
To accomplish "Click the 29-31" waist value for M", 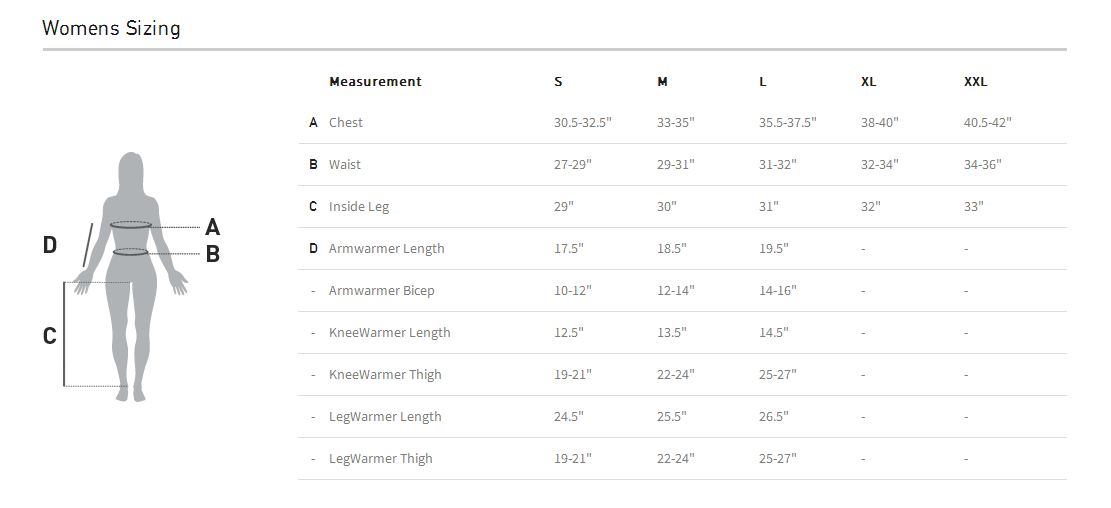I will [x=675, y=165].
